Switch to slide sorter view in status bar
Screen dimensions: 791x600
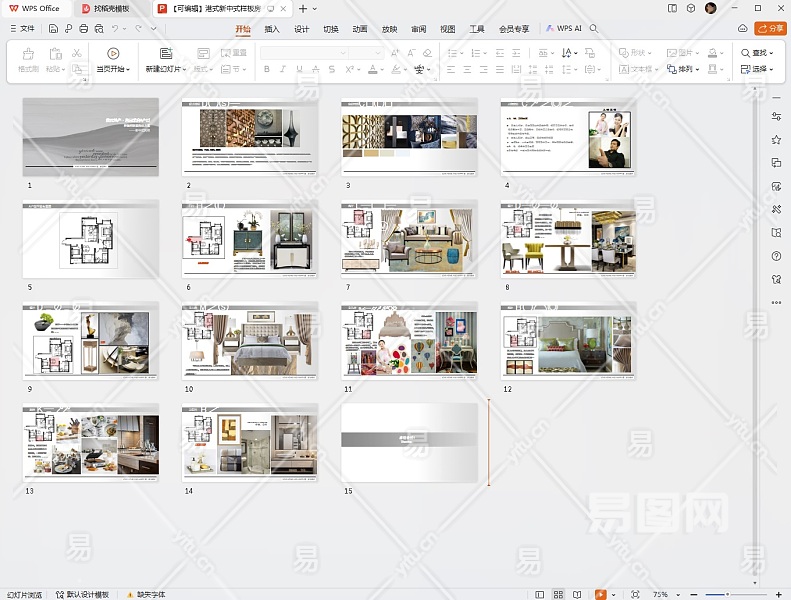click(559, 594)
